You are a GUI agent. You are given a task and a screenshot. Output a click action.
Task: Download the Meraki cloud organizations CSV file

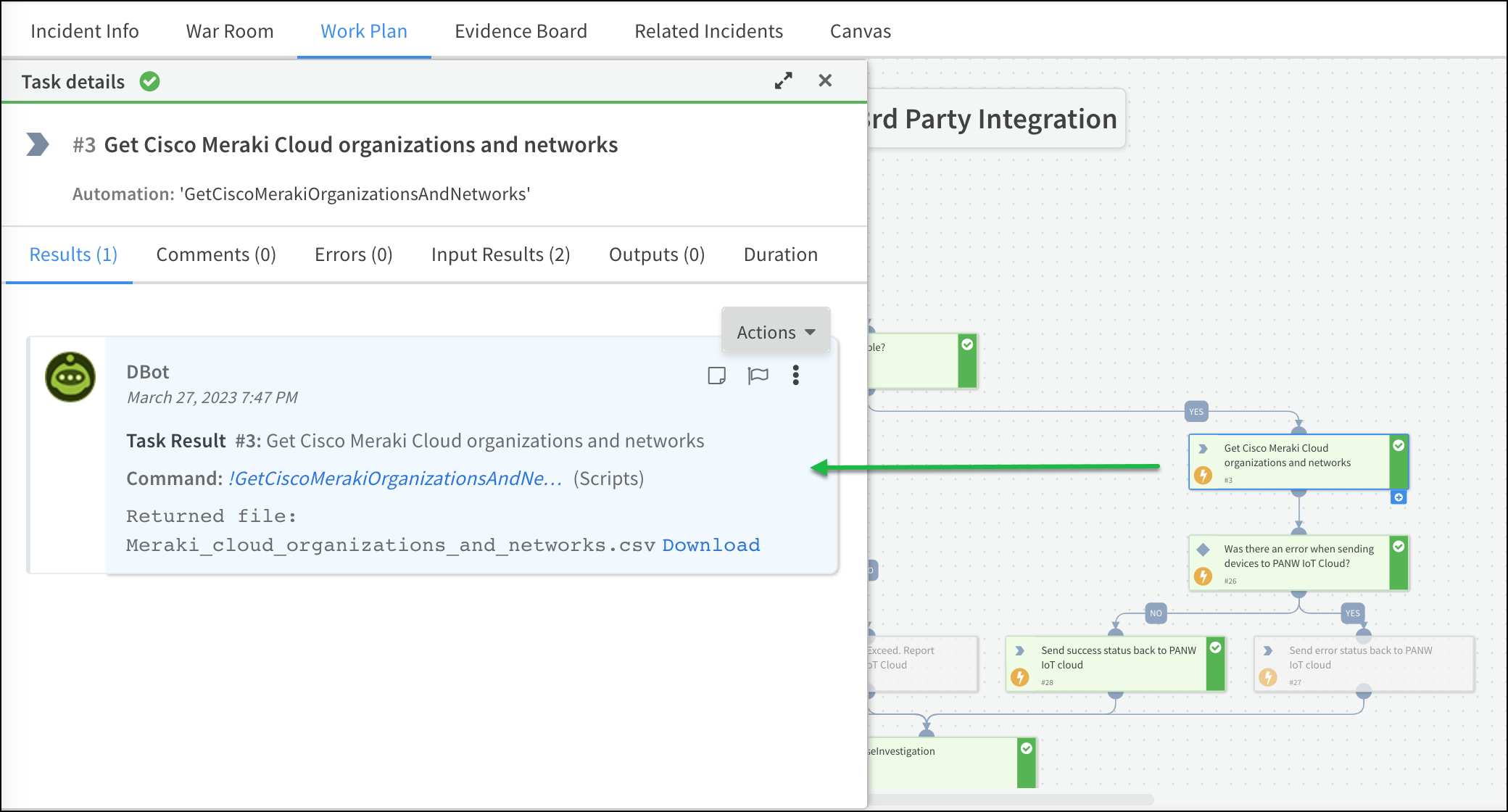click(710, 544)
